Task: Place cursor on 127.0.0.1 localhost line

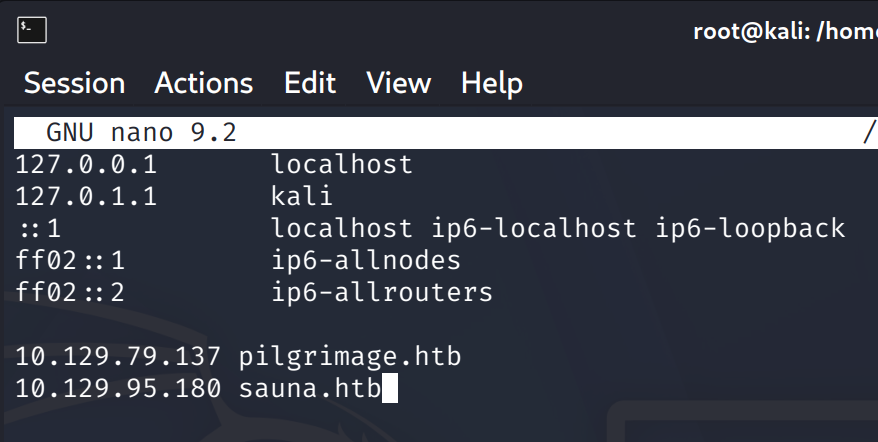Action: coord(214,165)
